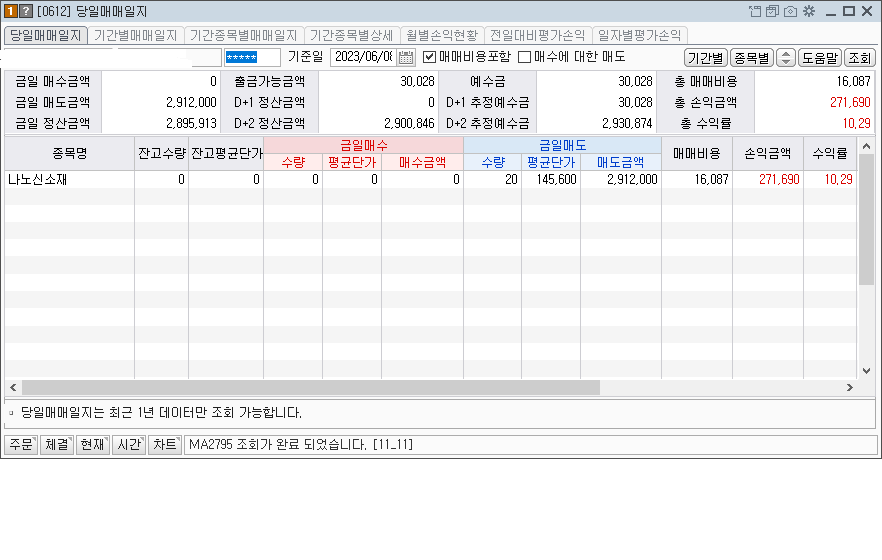Click the 총 손익금액 label
The width and height of the screenshot is (882, 560).
(x=705, y=103)
